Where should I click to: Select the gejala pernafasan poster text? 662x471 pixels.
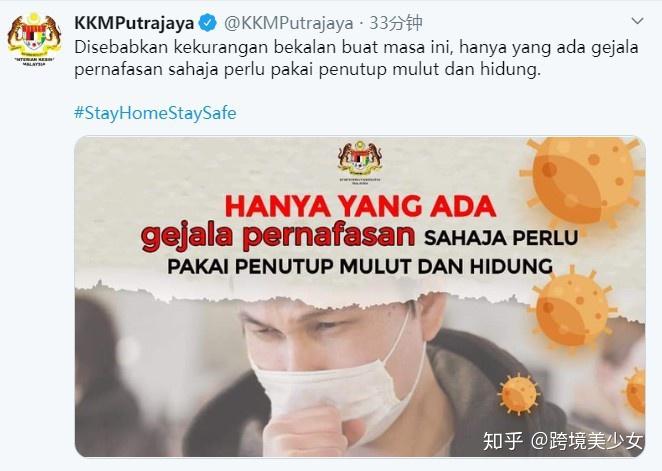point(278,236)
